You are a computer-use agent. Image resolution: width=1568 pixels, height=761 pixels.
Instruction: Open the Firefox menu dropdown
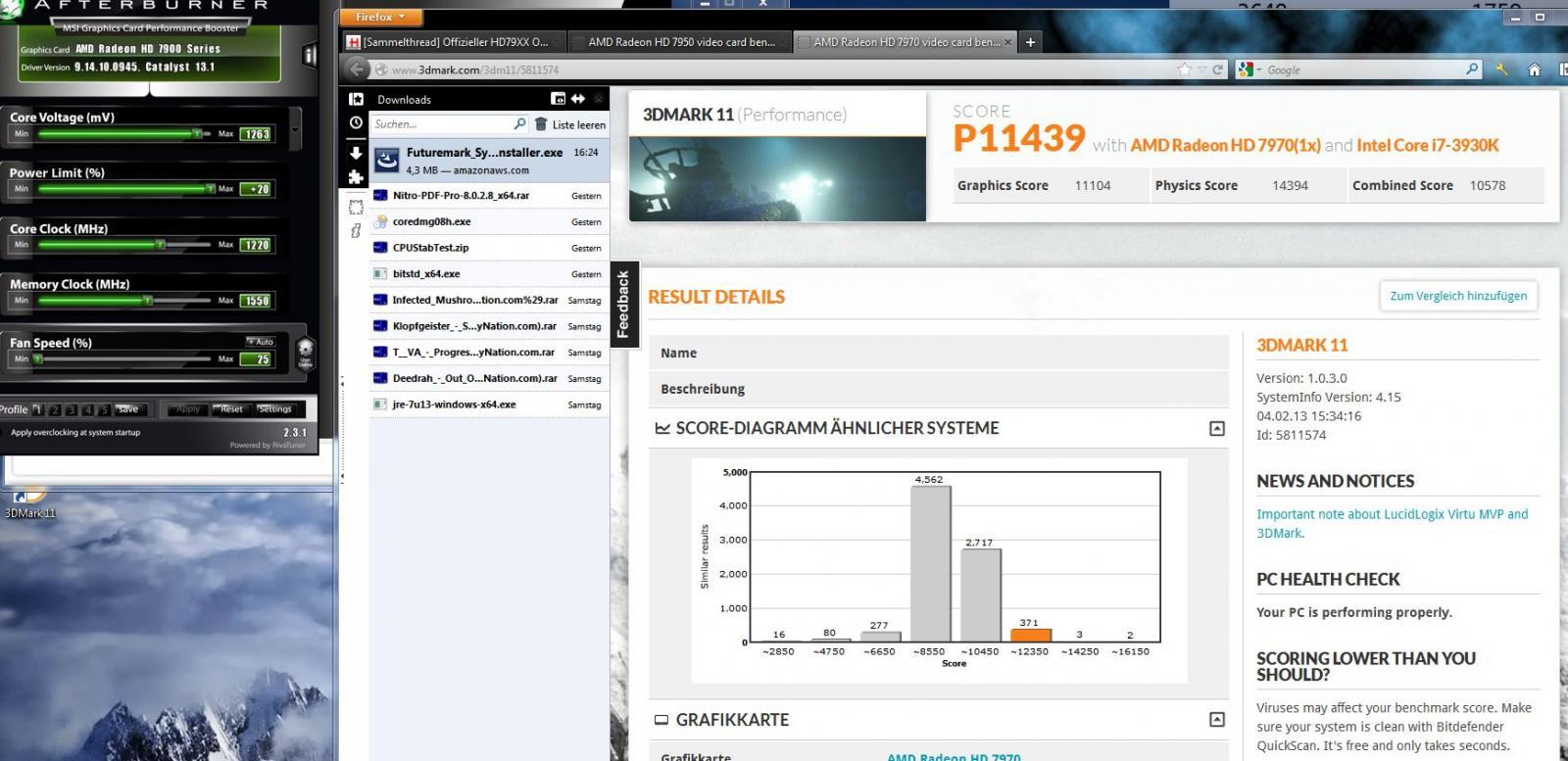click(x=379, y=17)
